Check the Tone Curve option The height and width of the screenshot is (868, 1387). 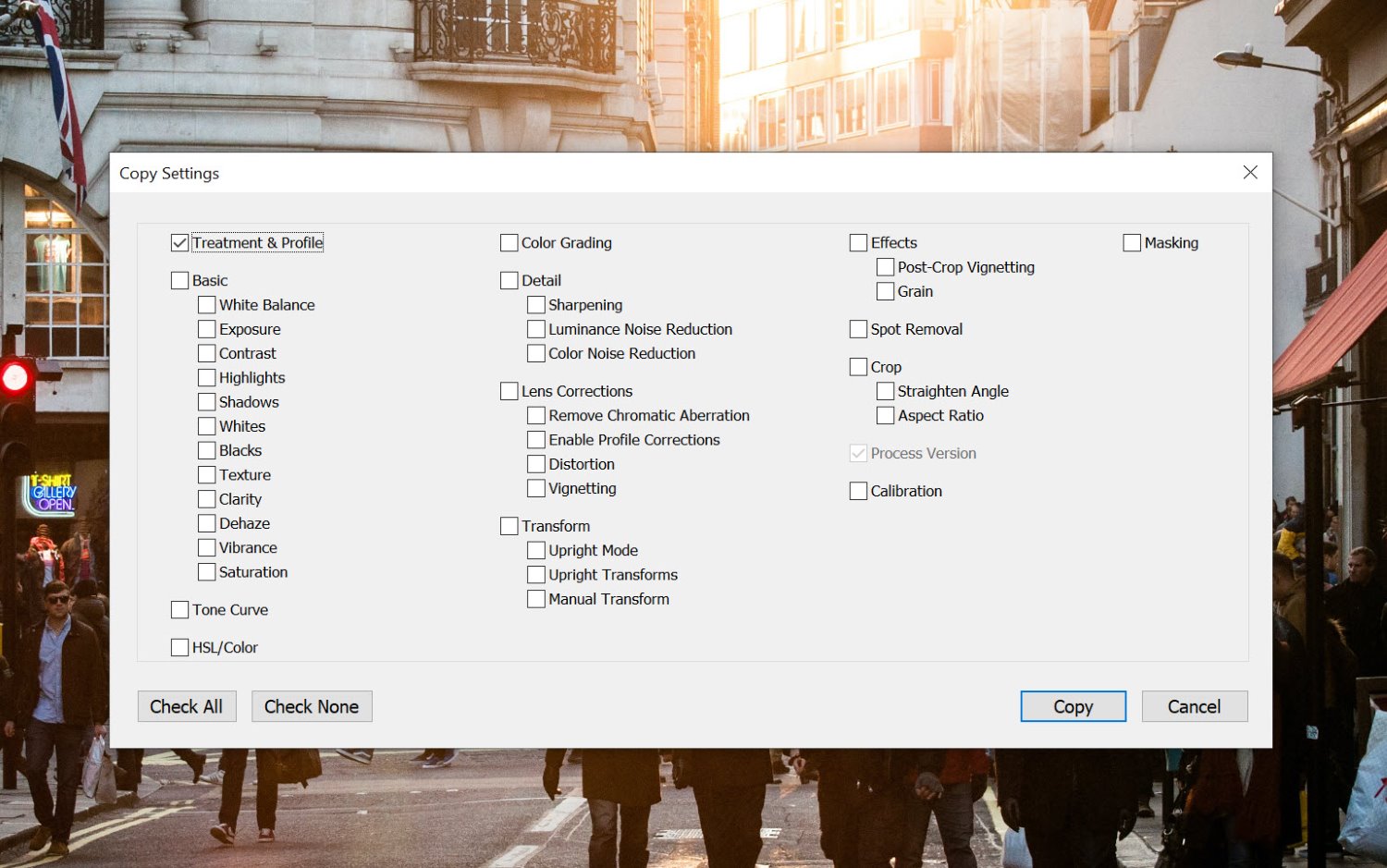(x=179, y=609)
